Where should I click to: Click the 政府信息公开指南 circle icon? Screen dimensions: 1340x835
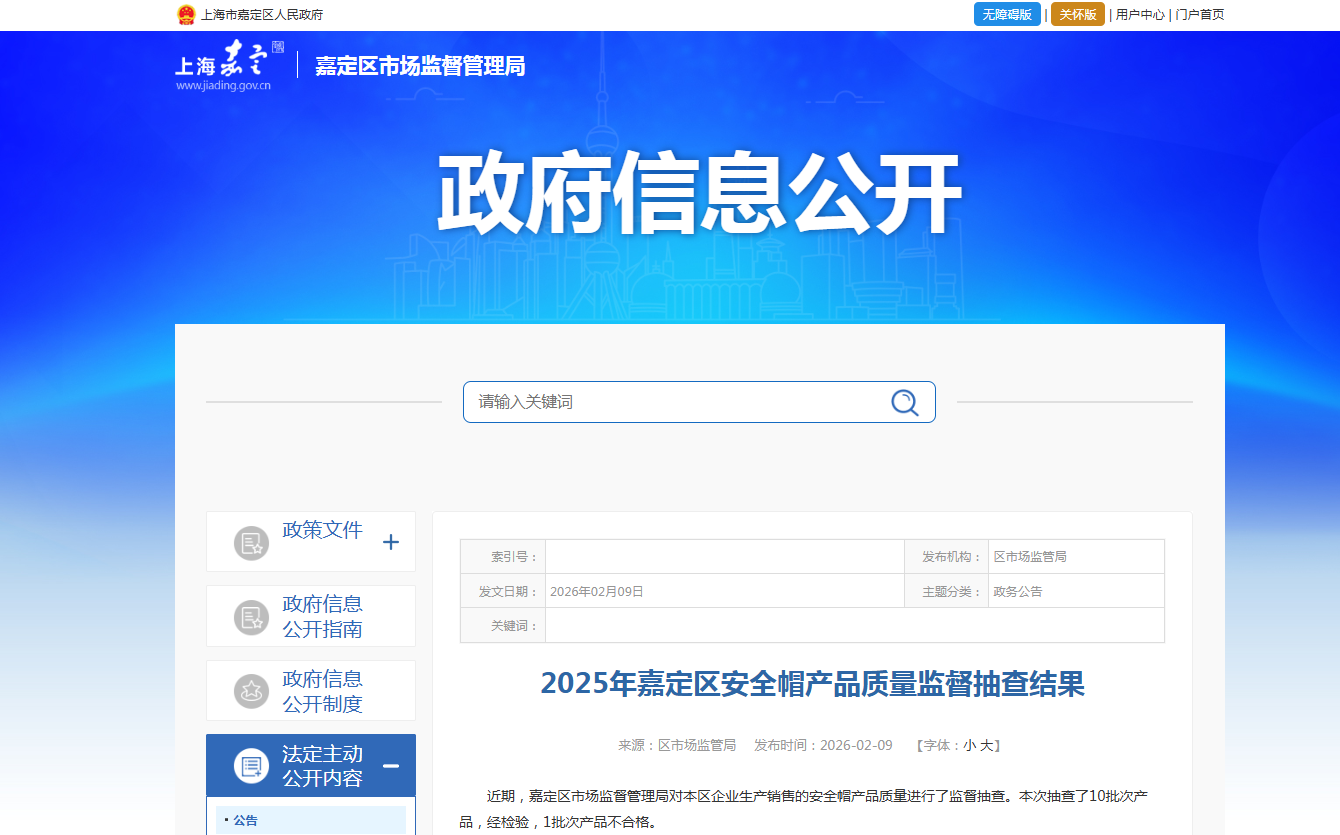[x=251, y=617]
